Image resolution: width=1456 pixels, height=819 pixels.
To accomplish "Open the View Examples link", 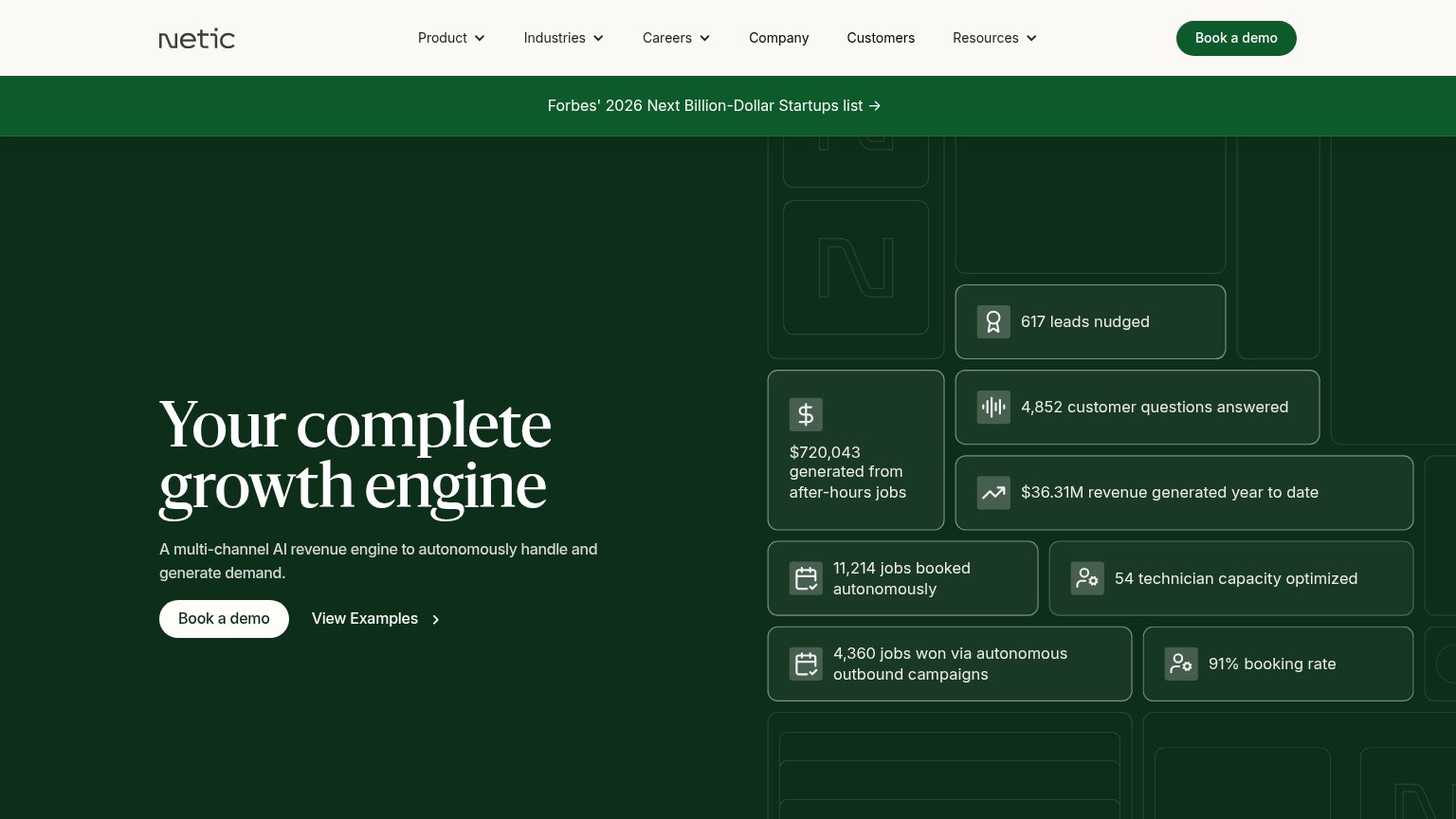I will click(x=376, y=619).
